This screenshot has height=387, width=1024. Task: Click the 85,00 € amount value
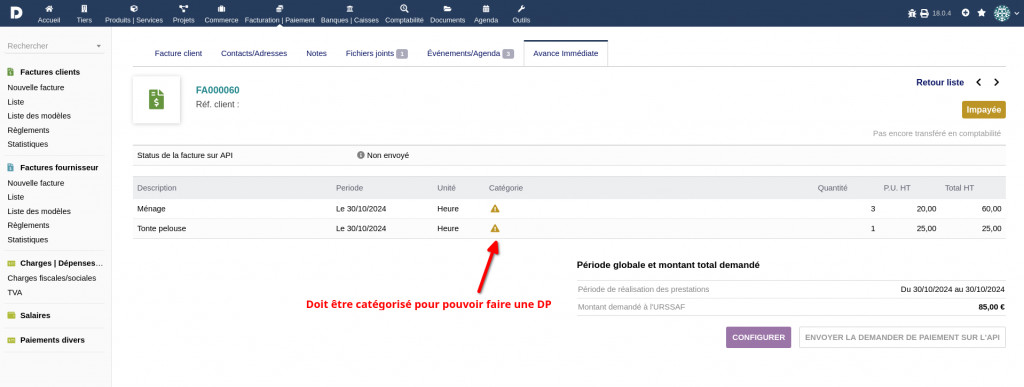coord(991,307)
